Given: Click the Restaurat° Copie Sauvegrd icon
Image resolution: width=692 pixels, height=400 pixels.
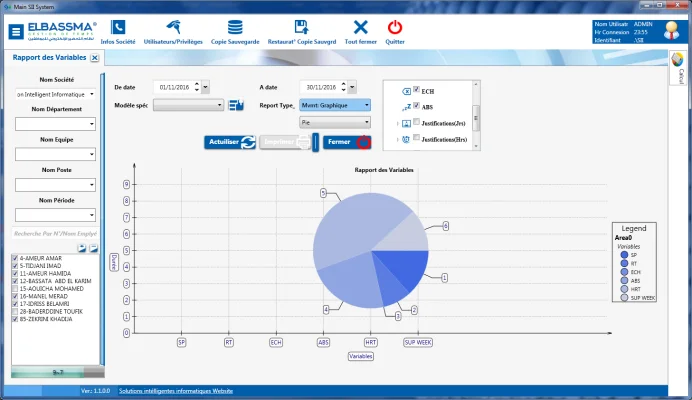Looking at the screenshot, I should tap(300, 28).
